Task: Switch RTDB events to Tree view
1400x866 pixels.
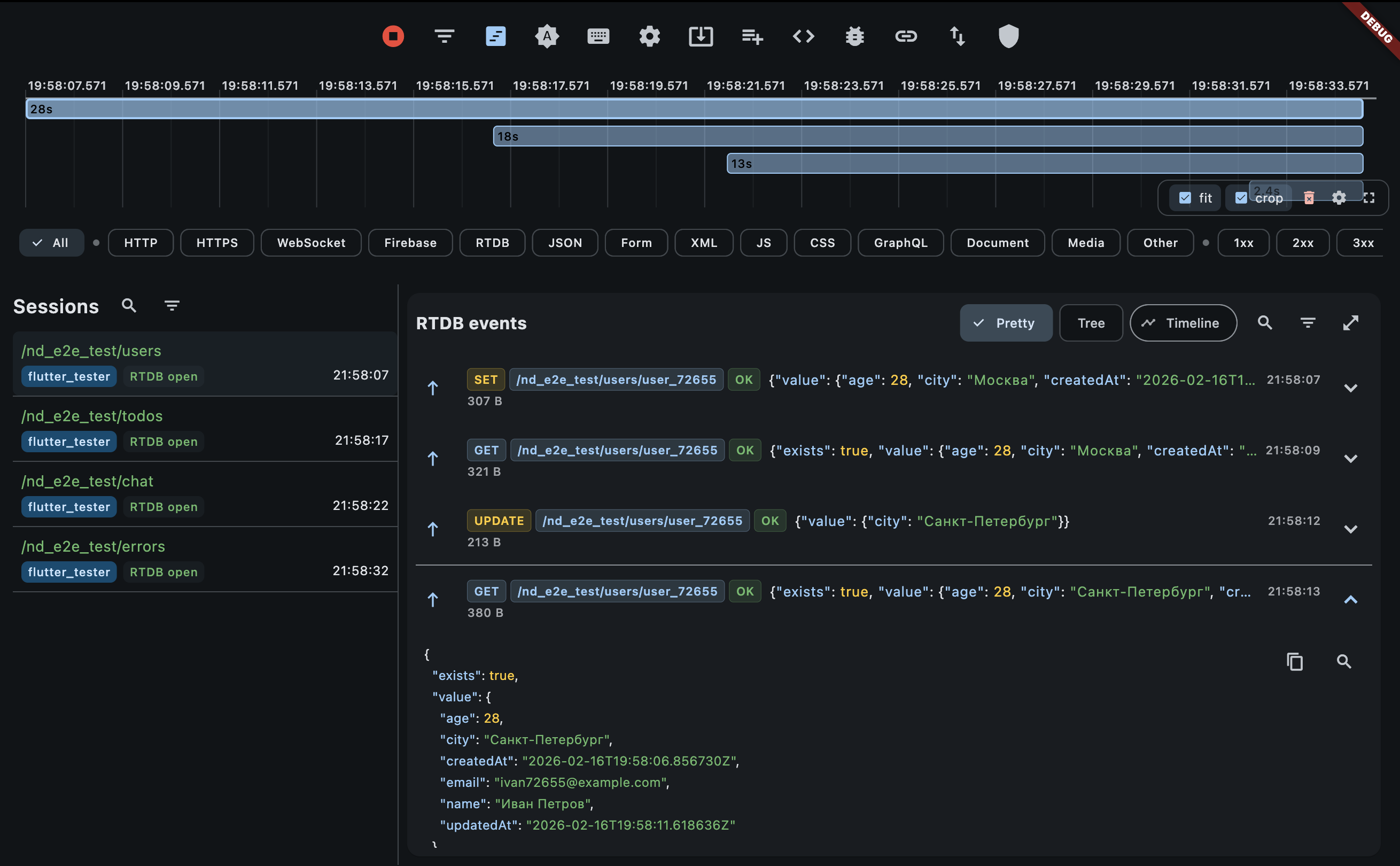Action: tap(1091, 322)
